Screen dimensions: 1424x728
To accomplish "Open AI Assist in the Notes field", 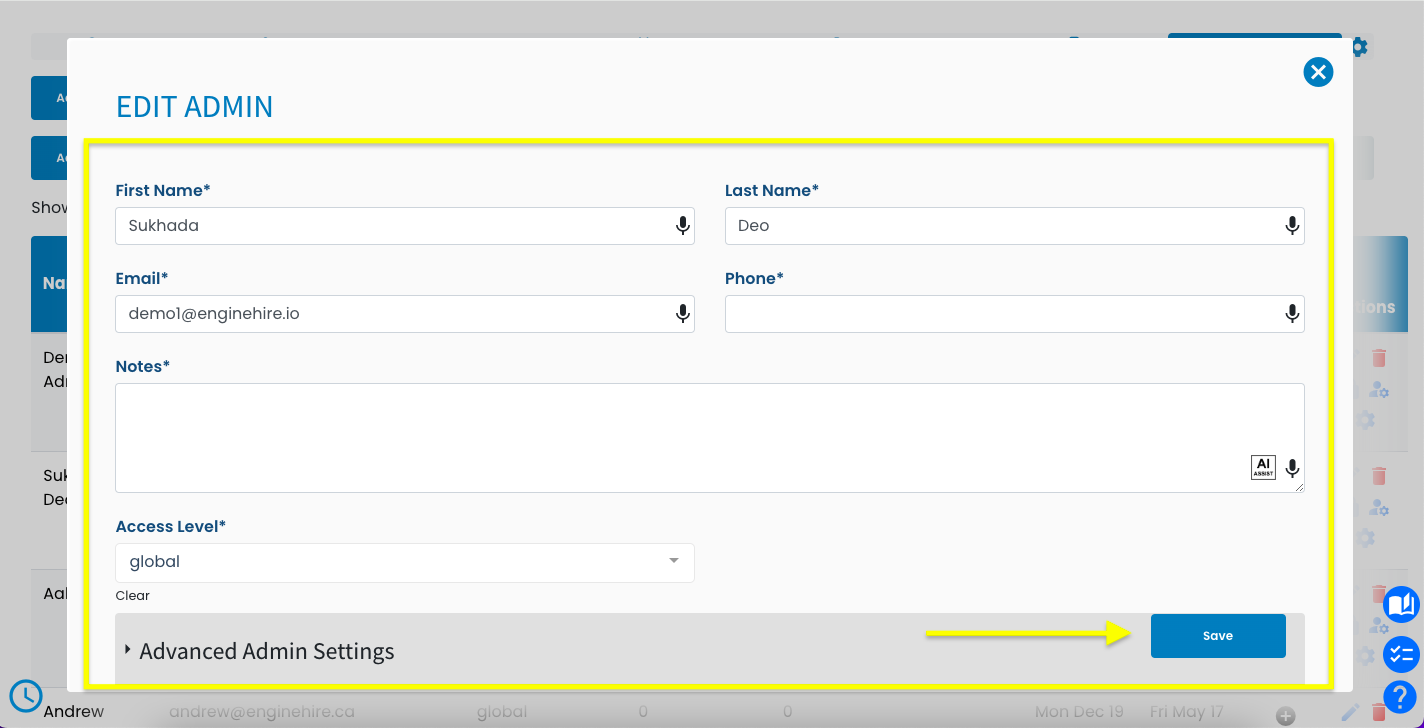I will pos(1263,466).
